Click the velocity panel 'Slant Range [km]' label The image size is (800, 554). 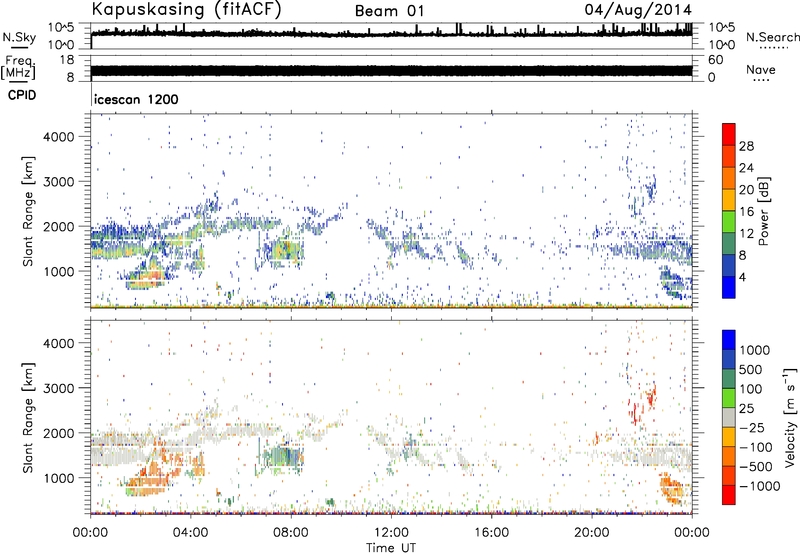coord(28,417)
